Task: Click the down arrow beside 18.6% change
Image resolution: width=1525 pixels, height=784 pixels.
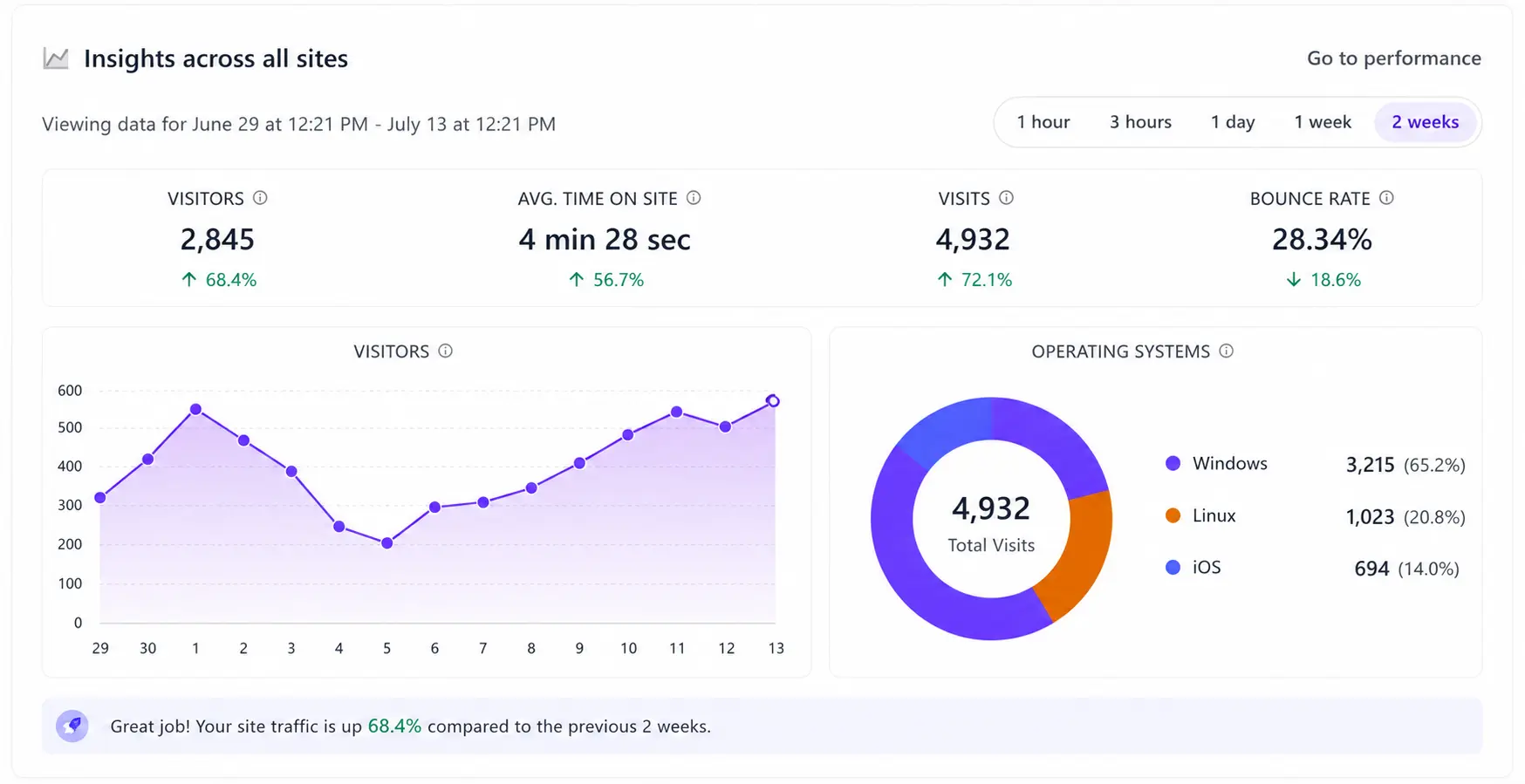Action: pyautogui.click(x=1294, y=279)
